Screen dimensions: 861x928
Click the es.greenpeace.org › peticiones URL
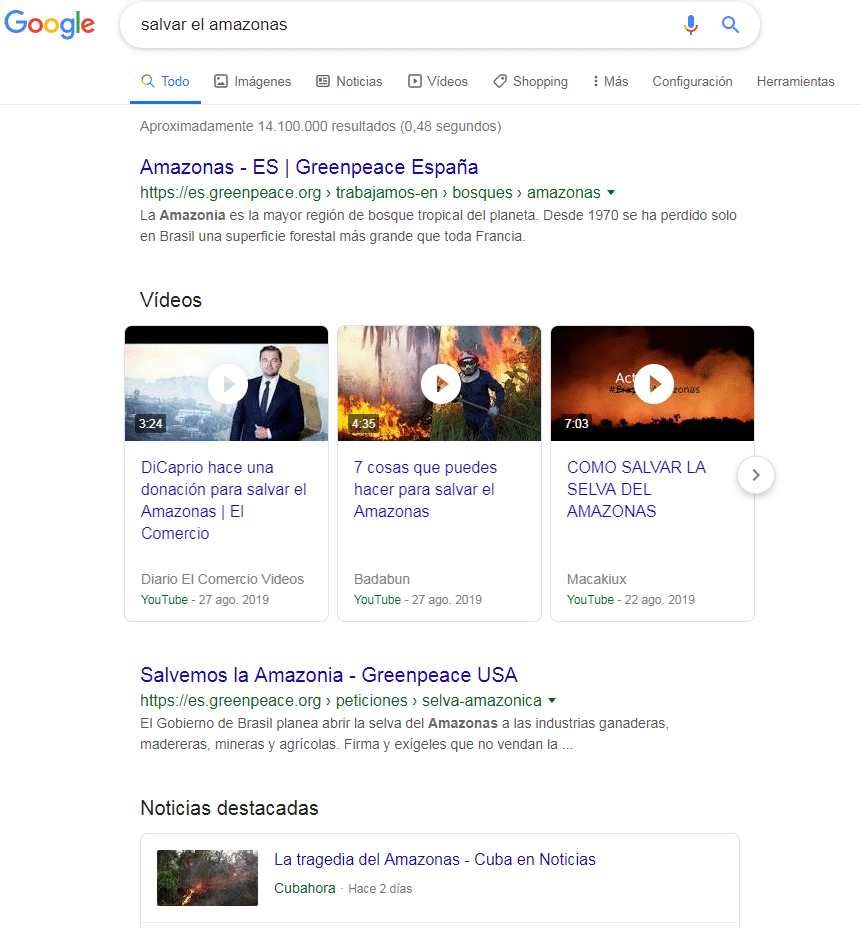[x=341, y=700]
